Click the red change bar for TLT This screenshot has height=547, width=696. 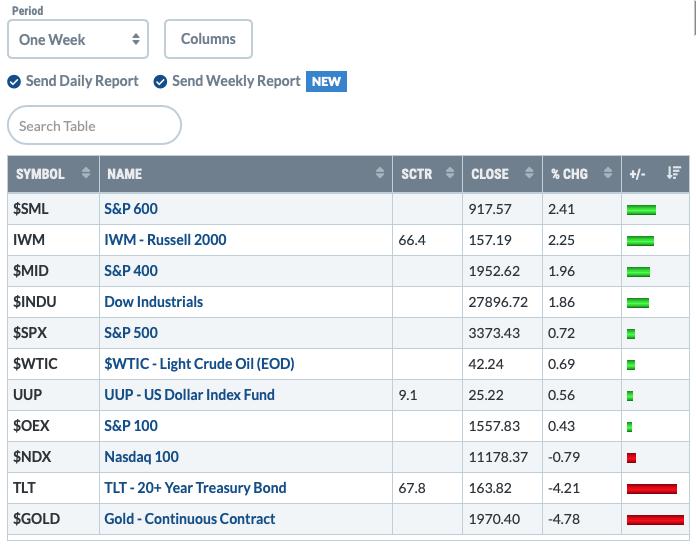[x=652, y=489]
